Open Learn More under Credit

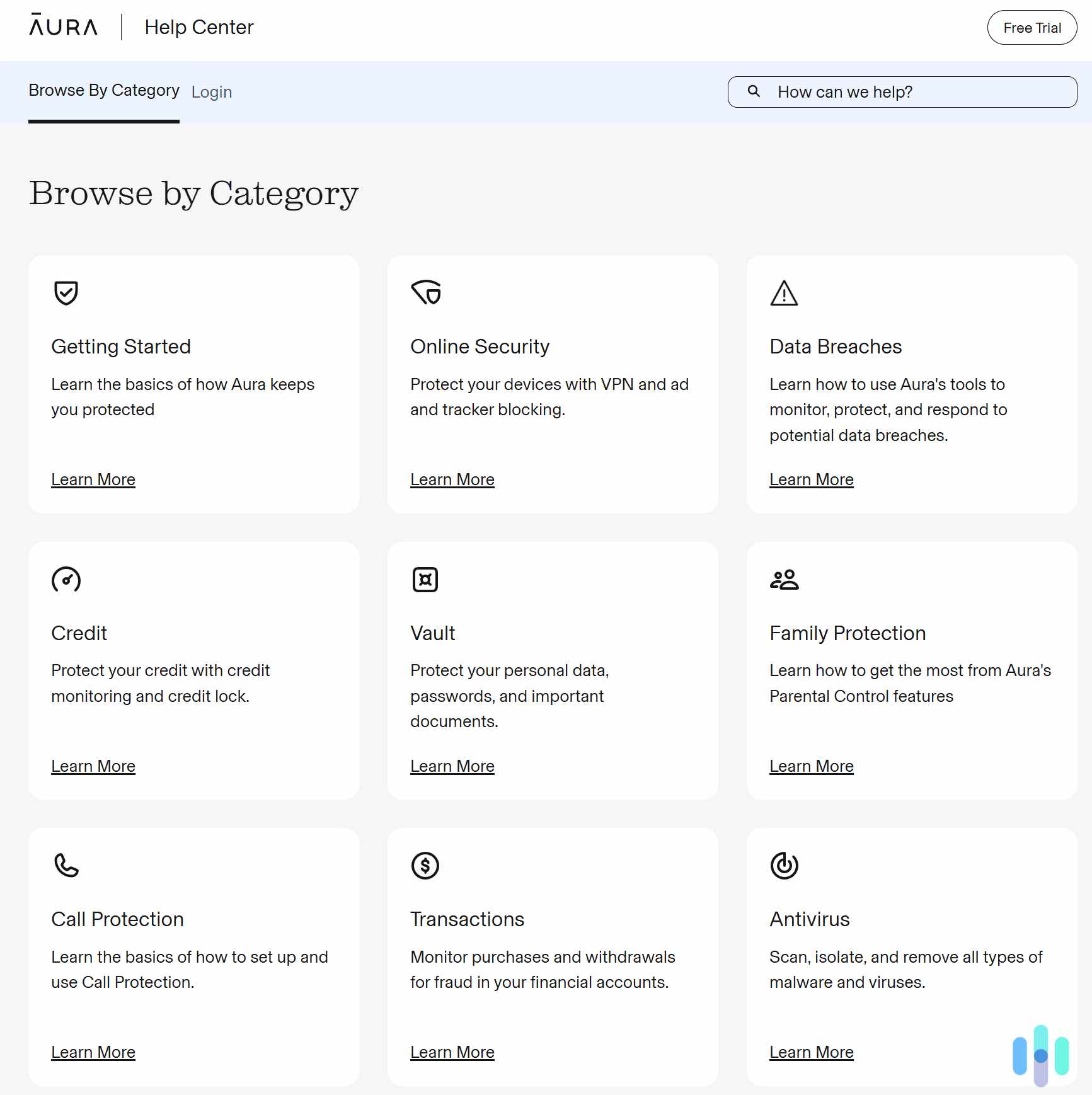(x=93, y=766)
